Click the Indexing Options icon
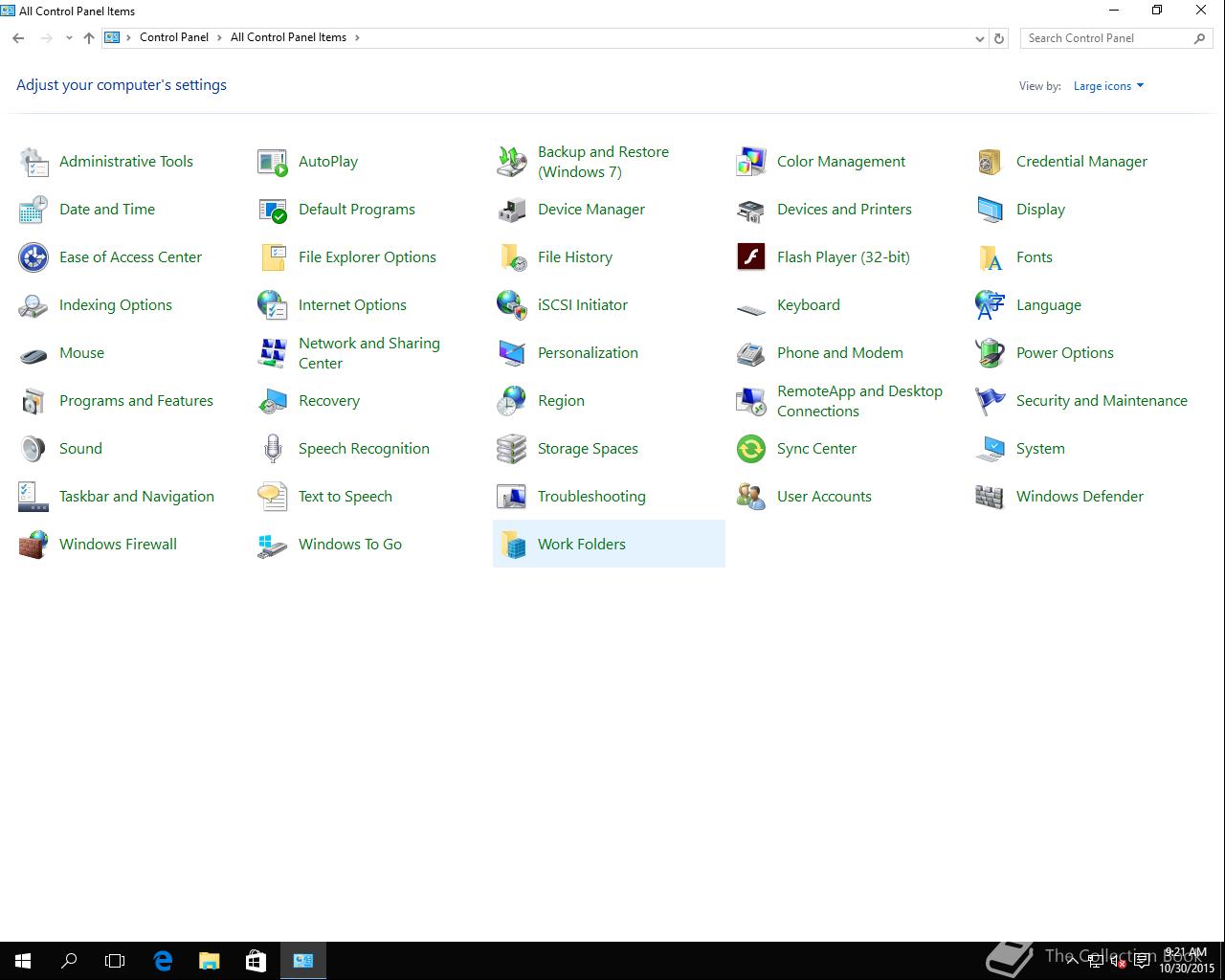 [x=33, y=305]
